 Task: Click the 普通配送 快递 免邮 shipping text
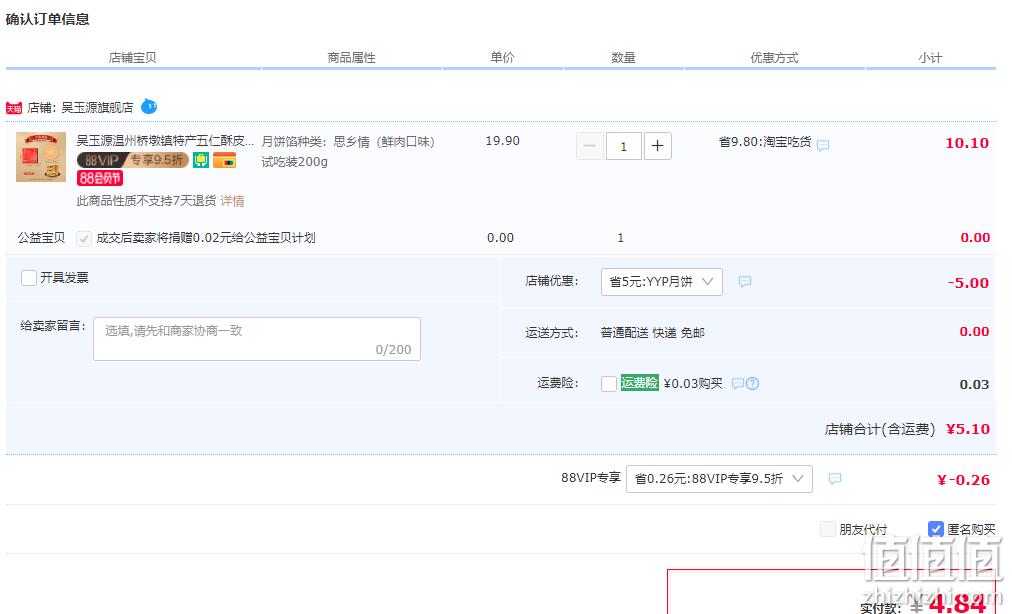coord(653,333)
